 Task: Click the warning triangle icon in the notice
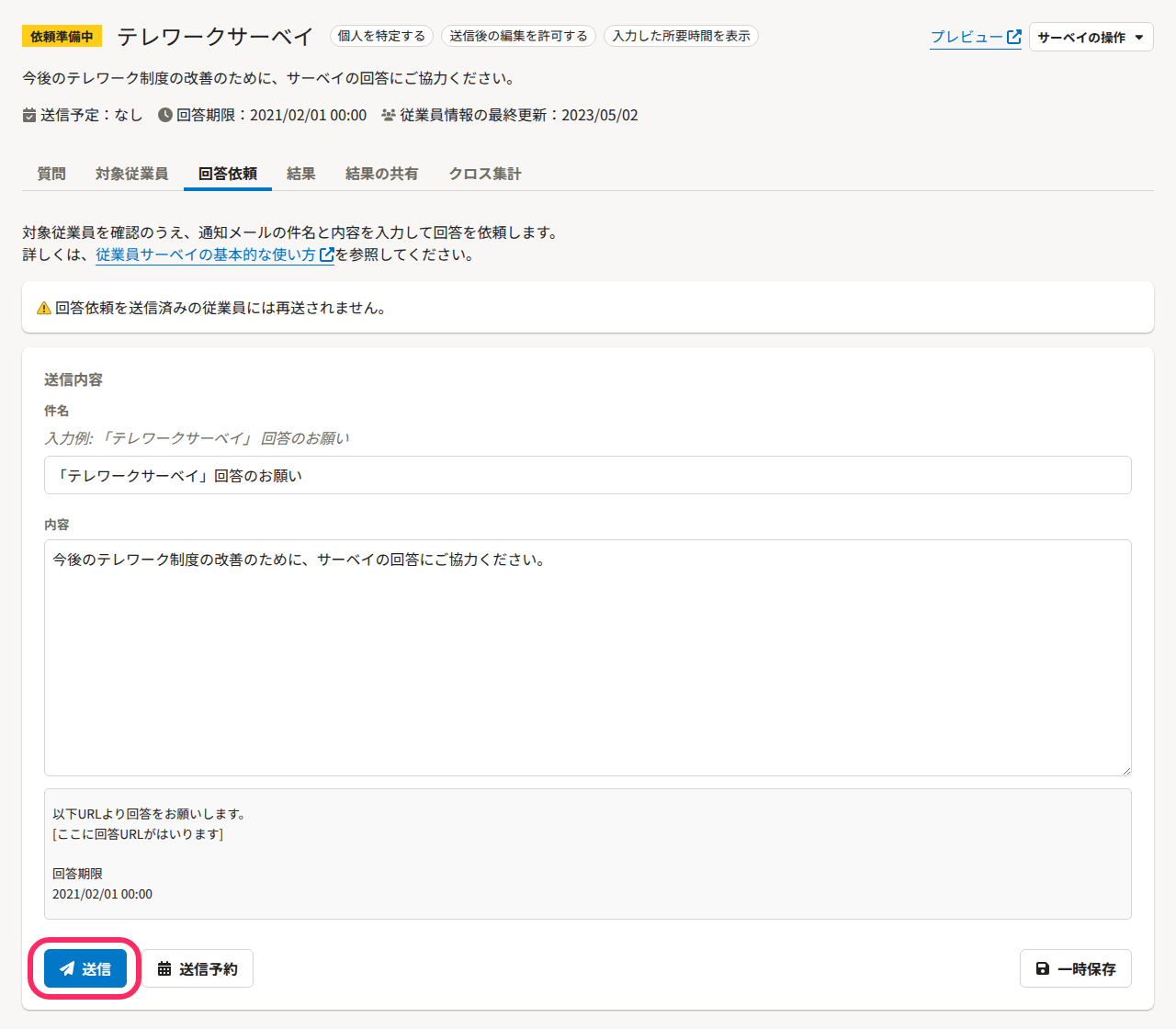pyautogui.click(x=43, y=308)
